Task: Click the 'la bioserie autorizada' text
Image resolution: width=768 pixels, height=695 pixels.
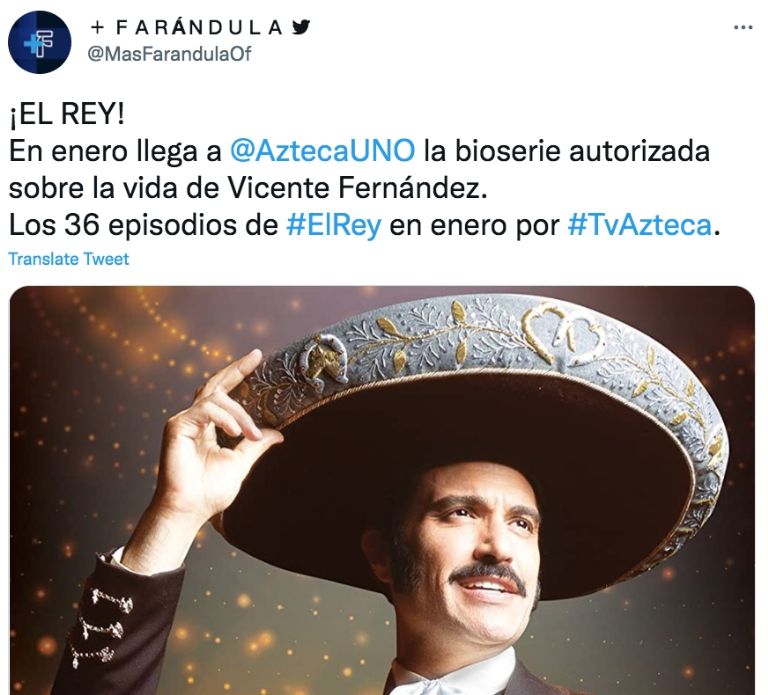Action: (x=567, y=151)
